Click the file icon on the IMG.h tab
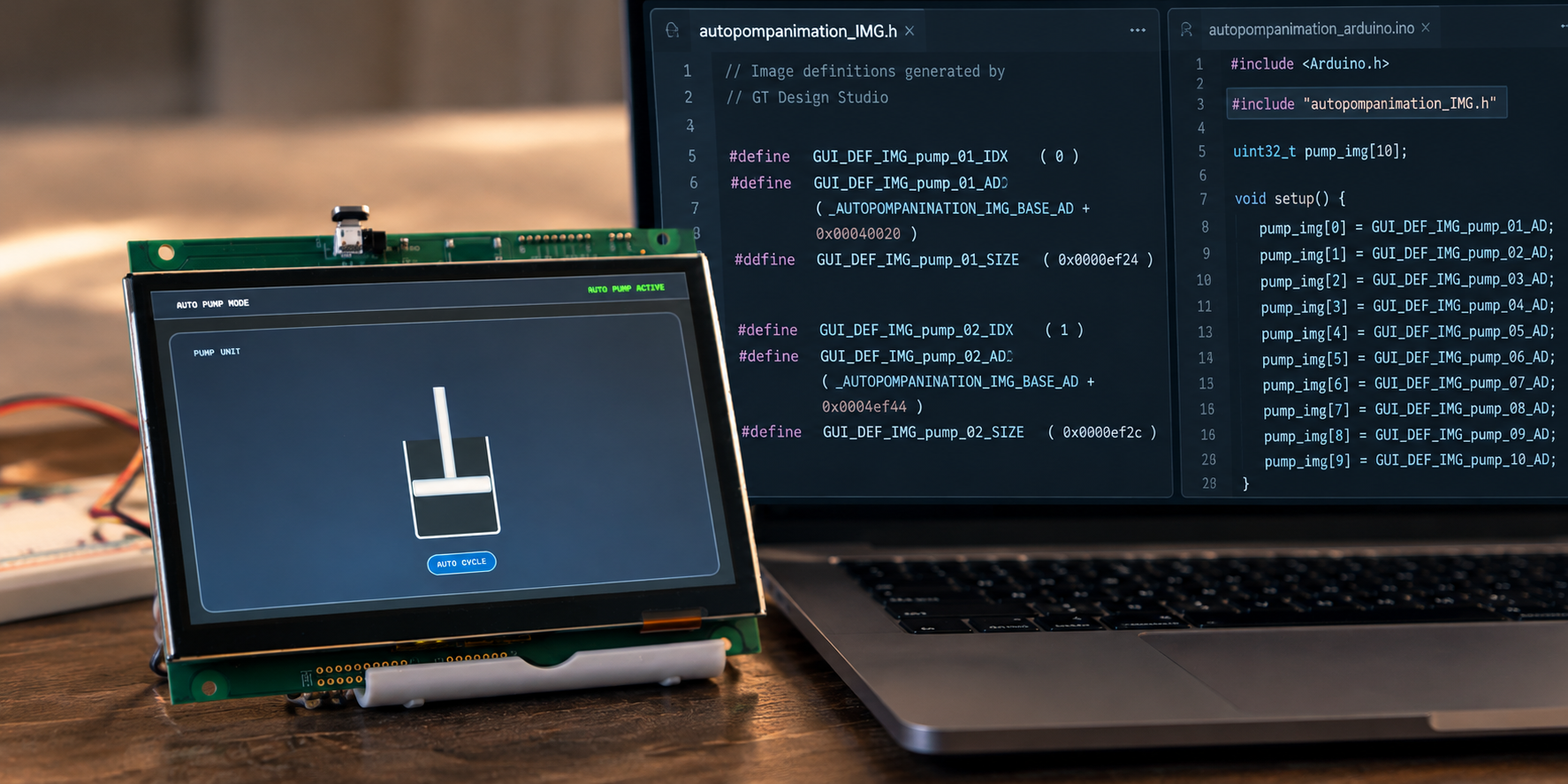 [673, 30]
